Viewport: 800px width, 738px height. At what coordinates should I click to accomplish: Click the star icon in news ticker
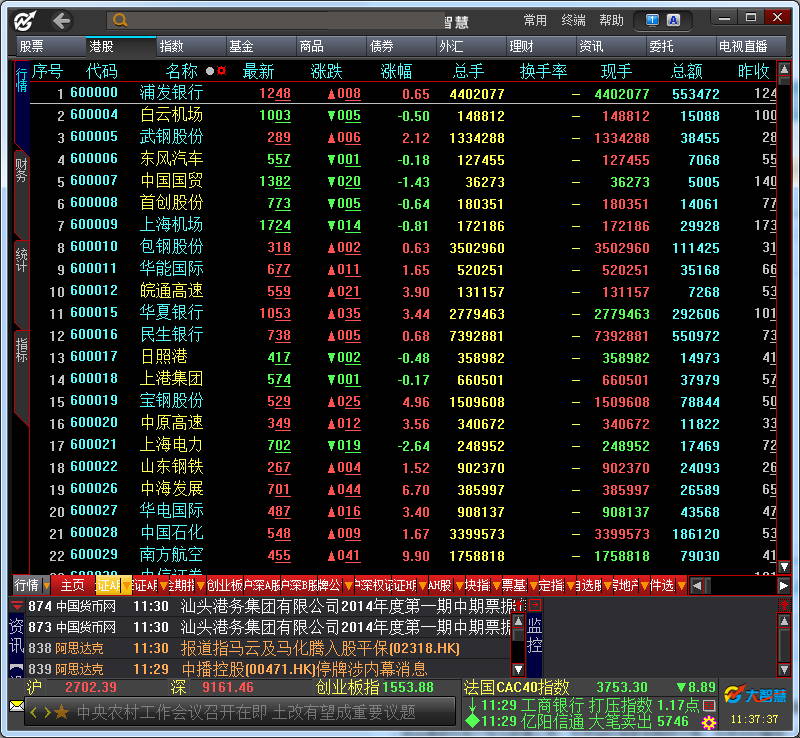[62, 712]
